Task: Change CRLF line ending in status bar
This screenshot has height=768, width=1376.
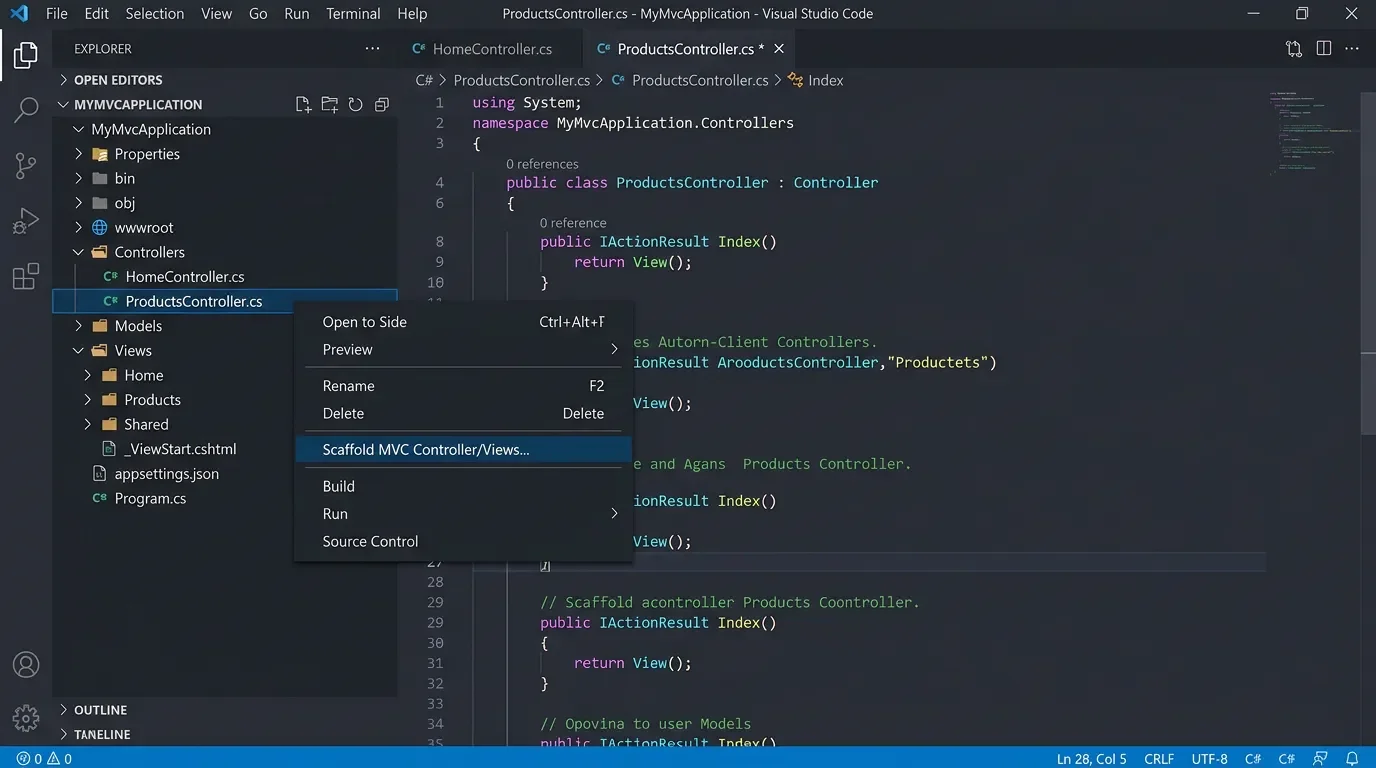Action: pos(1159,758)
